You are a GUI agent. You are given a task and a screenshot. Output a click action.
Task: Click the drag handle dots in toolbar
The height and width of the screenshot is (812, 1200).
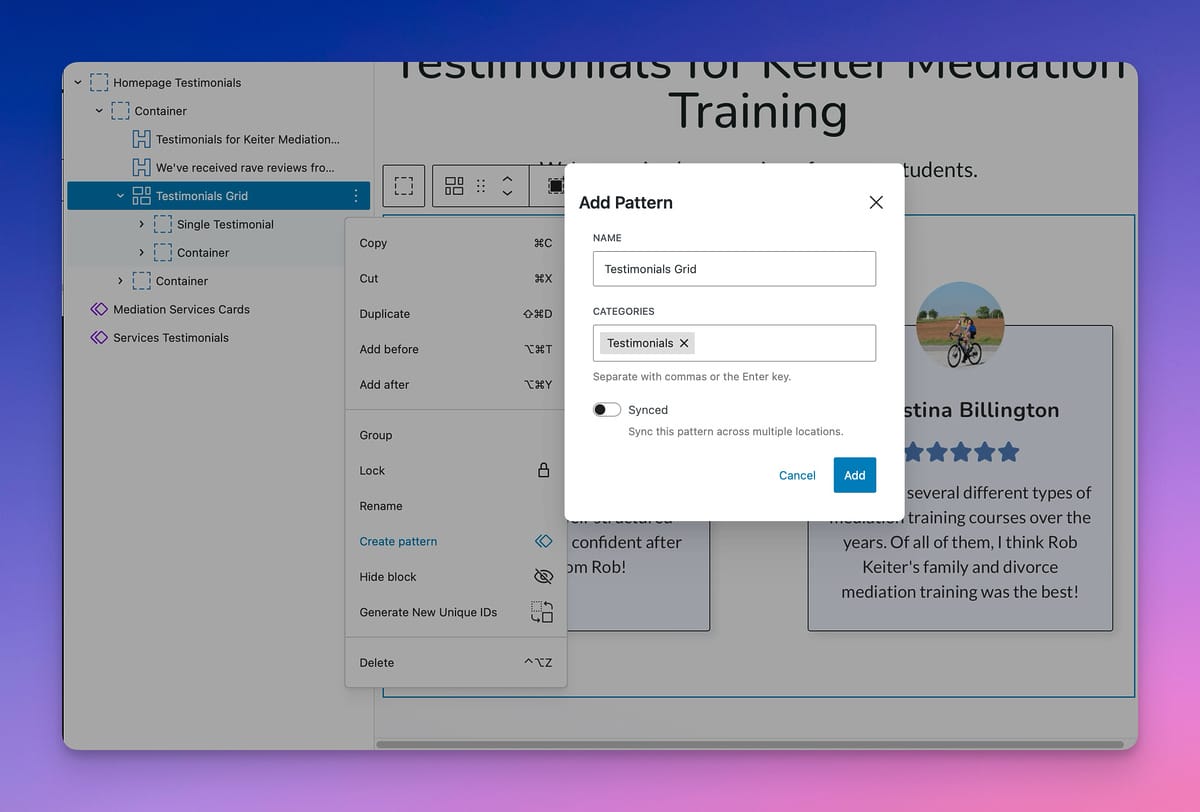[x=481, y=186]
